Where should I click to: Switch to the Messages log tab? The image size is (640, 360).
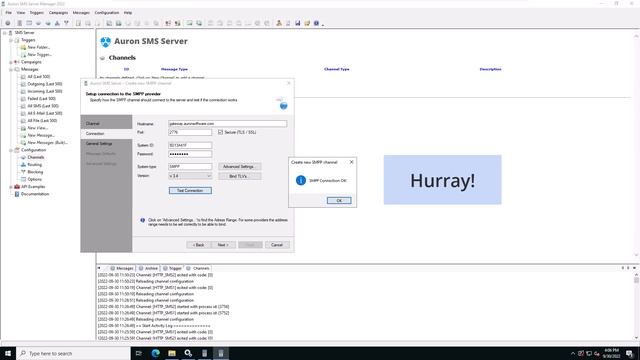(122, 268)
